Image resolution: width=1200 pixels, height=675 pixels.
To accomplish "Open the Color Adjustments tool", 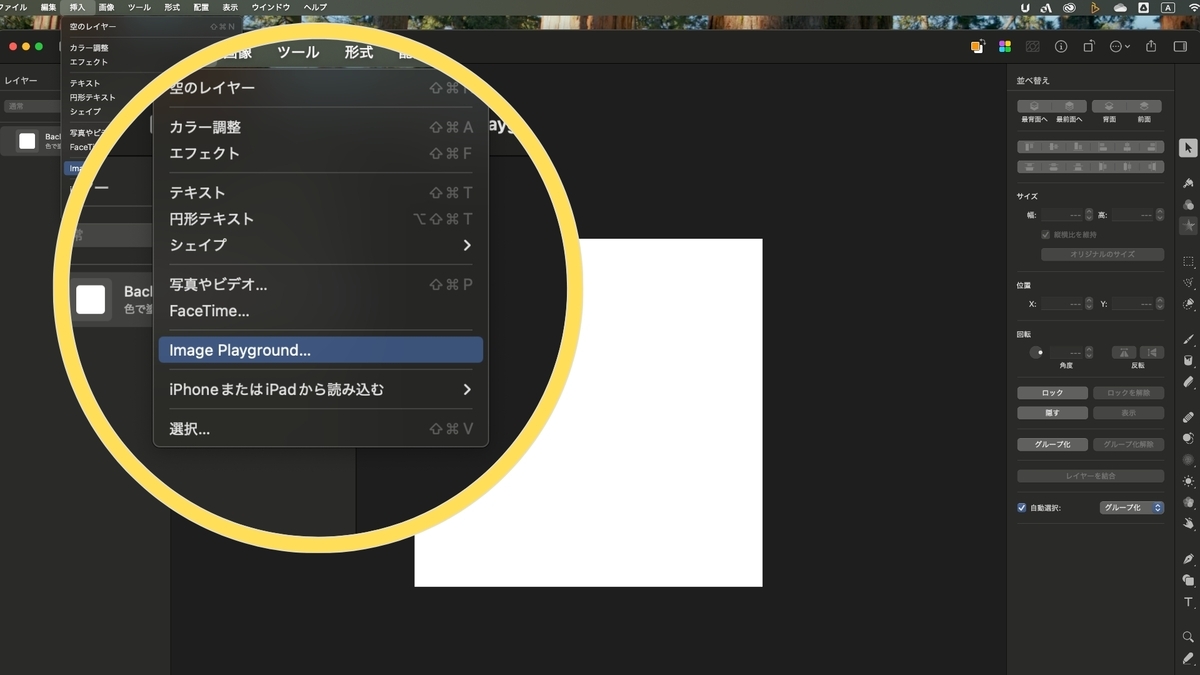I will tap(1188, 205).
